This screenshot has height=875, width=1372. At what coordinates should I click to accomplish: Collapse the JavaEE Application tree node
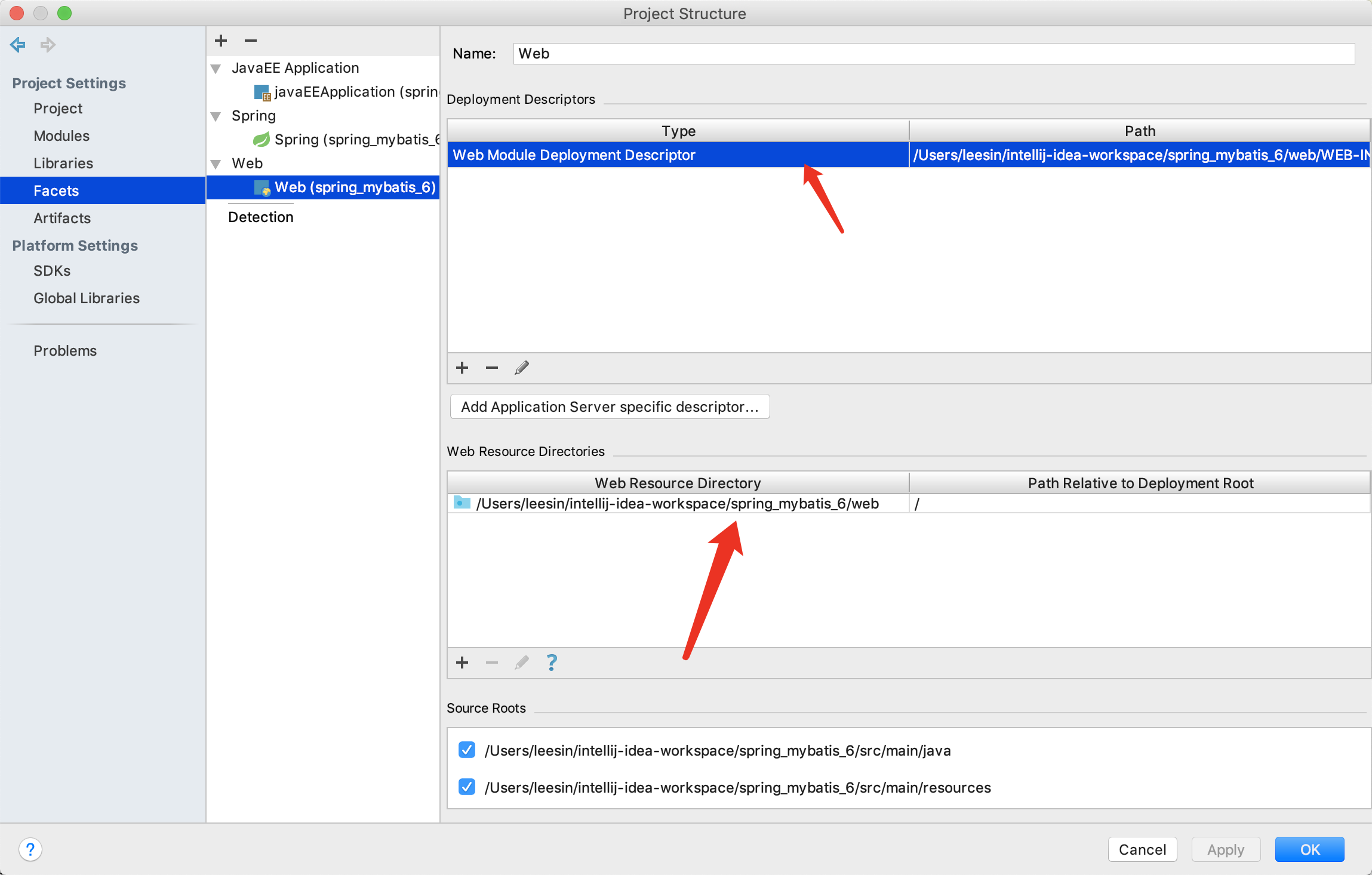(216, 69)
